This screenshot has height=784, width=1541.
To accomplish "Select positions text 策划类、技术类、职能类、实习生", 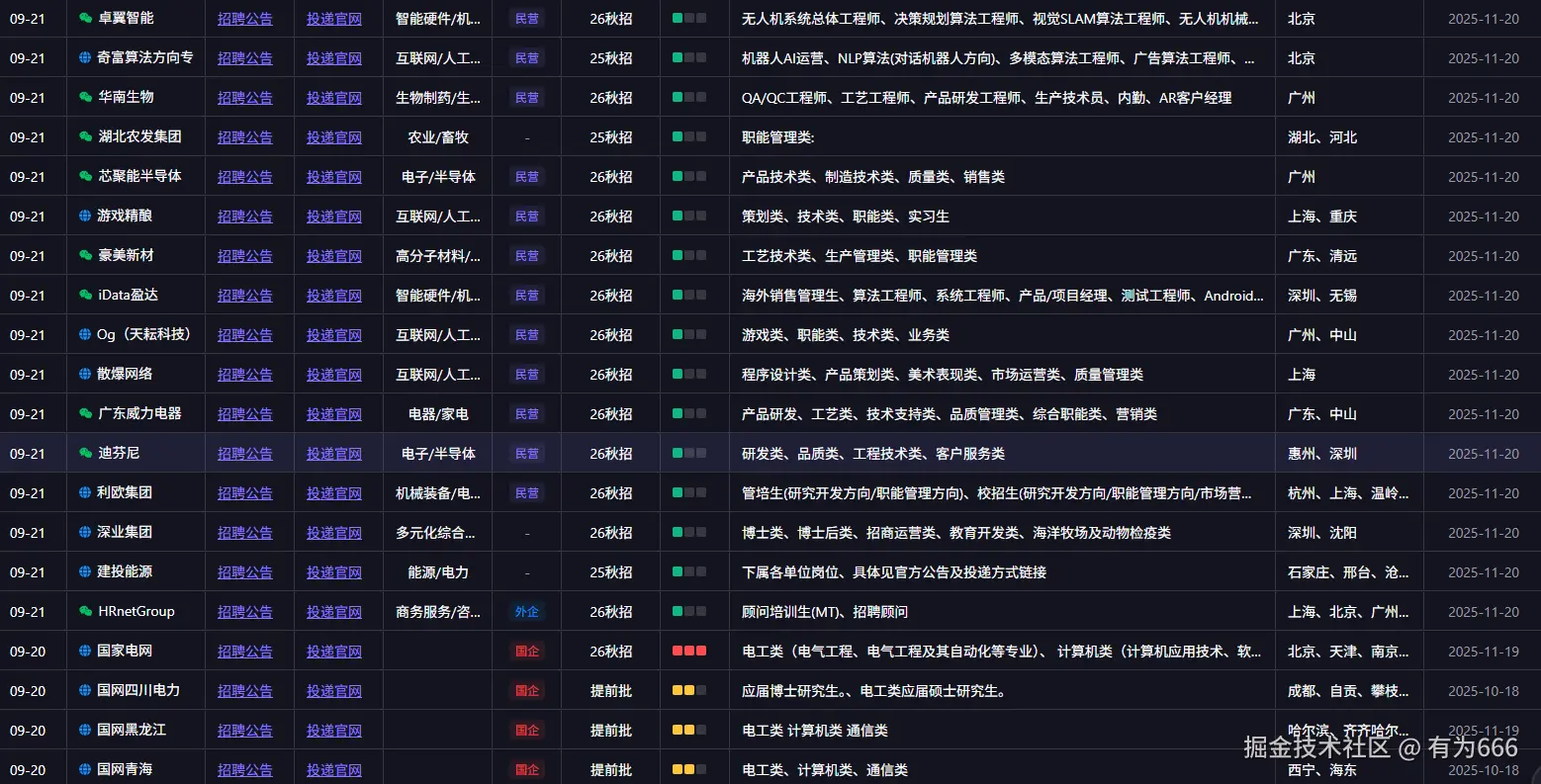I will pos(846,217).
